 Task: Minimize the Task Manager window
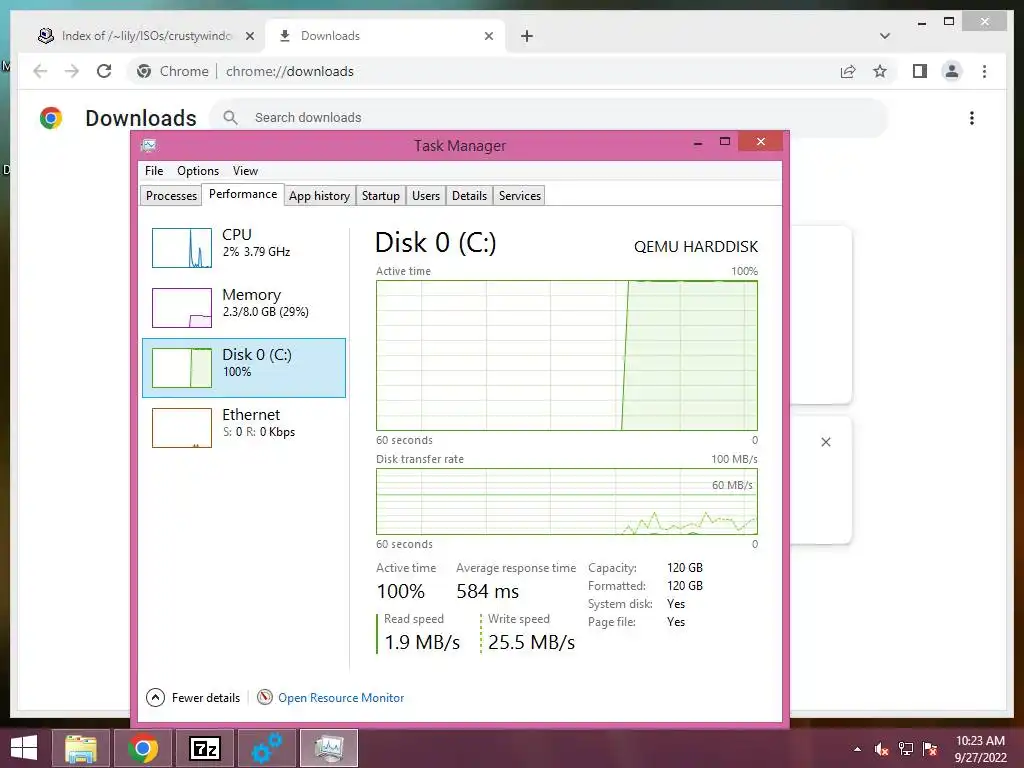coord(697,142)
